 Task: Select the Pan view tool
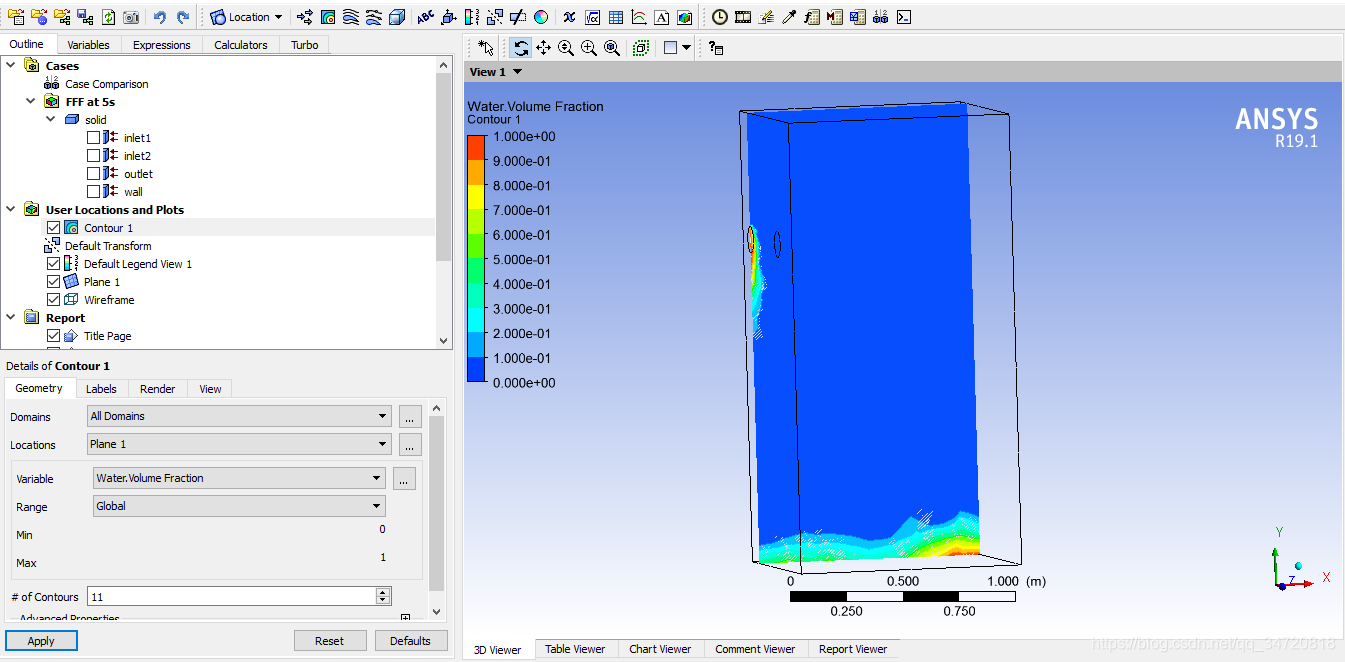click(544, 47)
